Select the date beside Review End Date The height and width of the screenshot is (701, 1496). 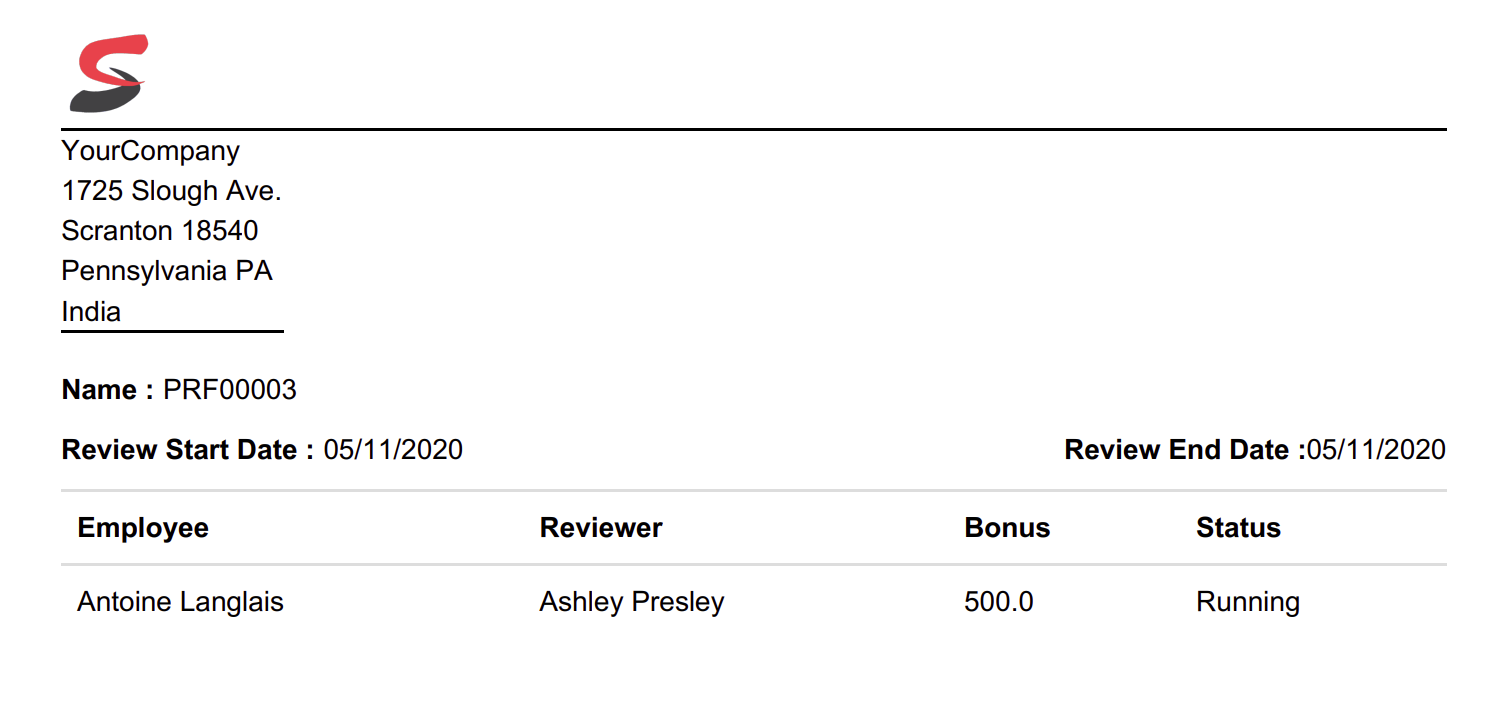1376,450
